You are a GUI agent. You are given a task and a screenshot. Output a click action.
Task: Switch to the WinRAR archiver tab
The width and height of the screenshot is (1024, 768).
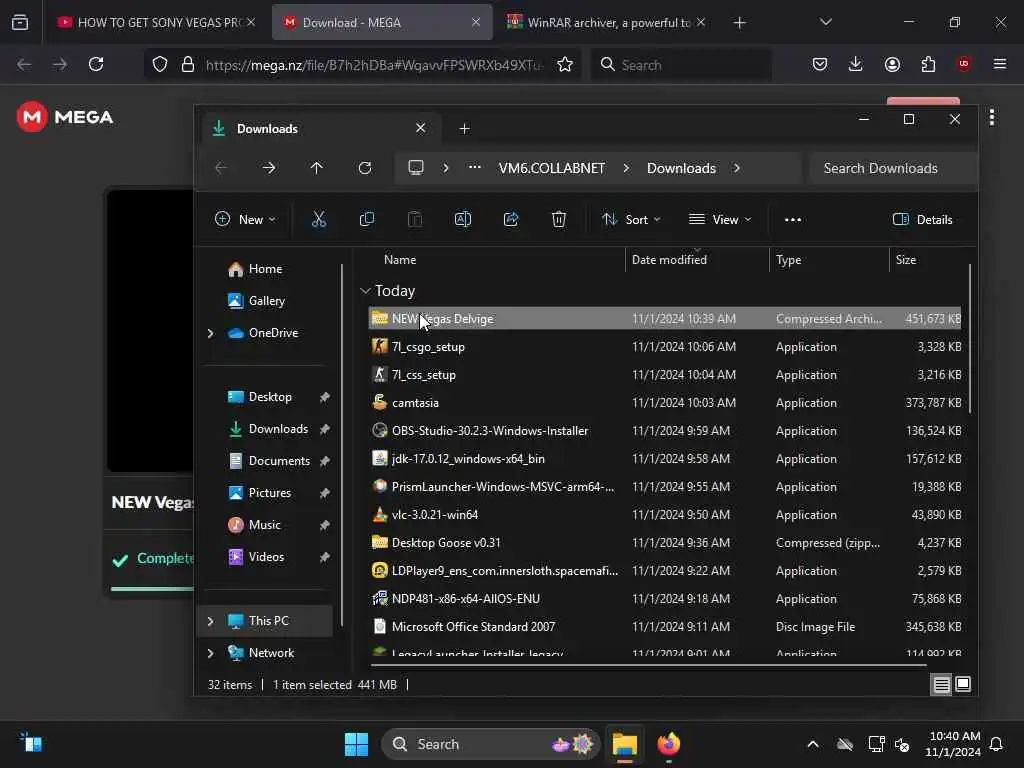pos(605,22)
